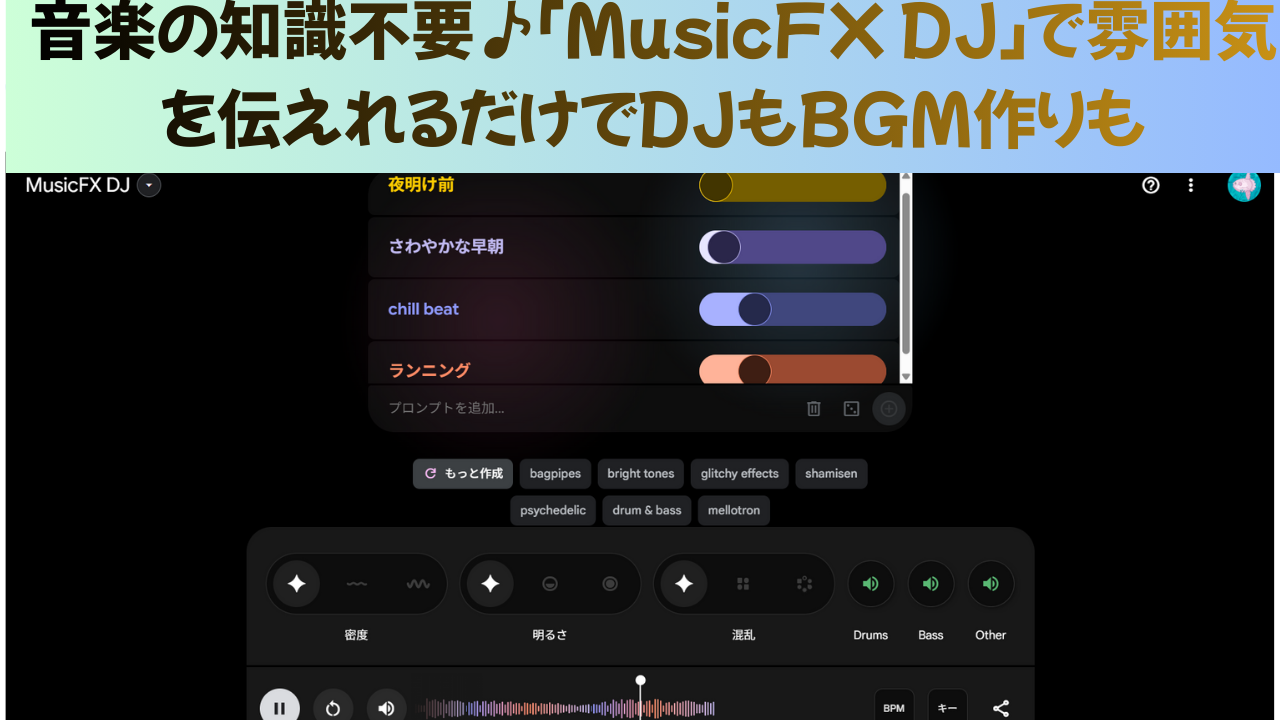Screen dimensions: 1280x720
Task: Pause the music playback
Action: tap(280, 708)
